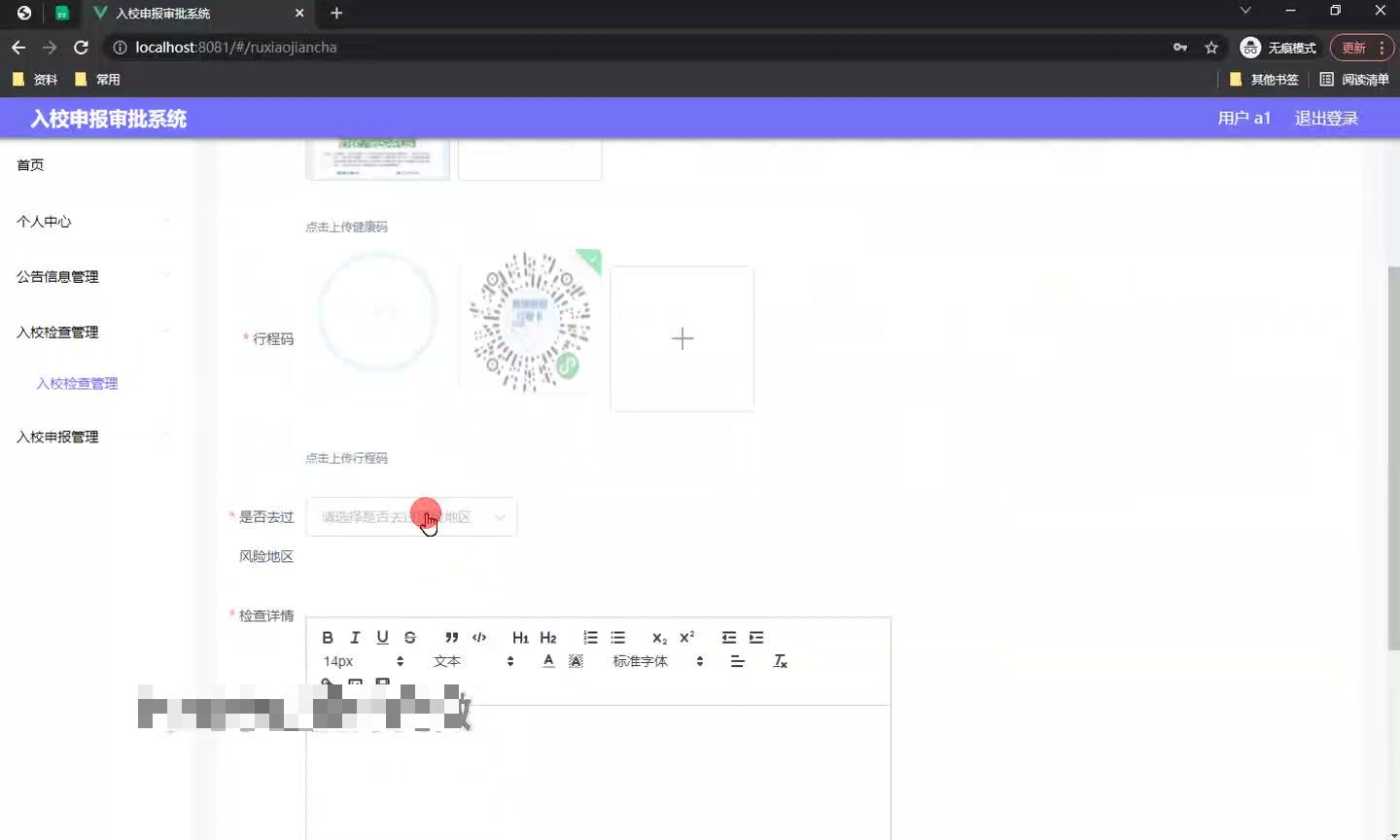
Task: Click the 公告信息管理 expand chevron
Action: (166, 276)
